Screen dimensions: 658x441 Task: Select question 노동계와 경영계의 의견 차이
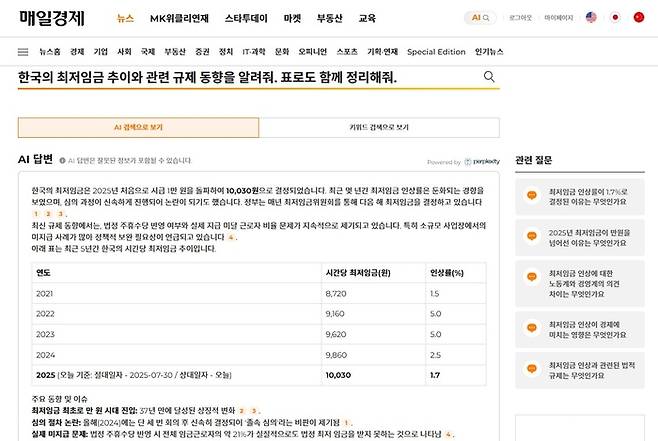[580, 284]
